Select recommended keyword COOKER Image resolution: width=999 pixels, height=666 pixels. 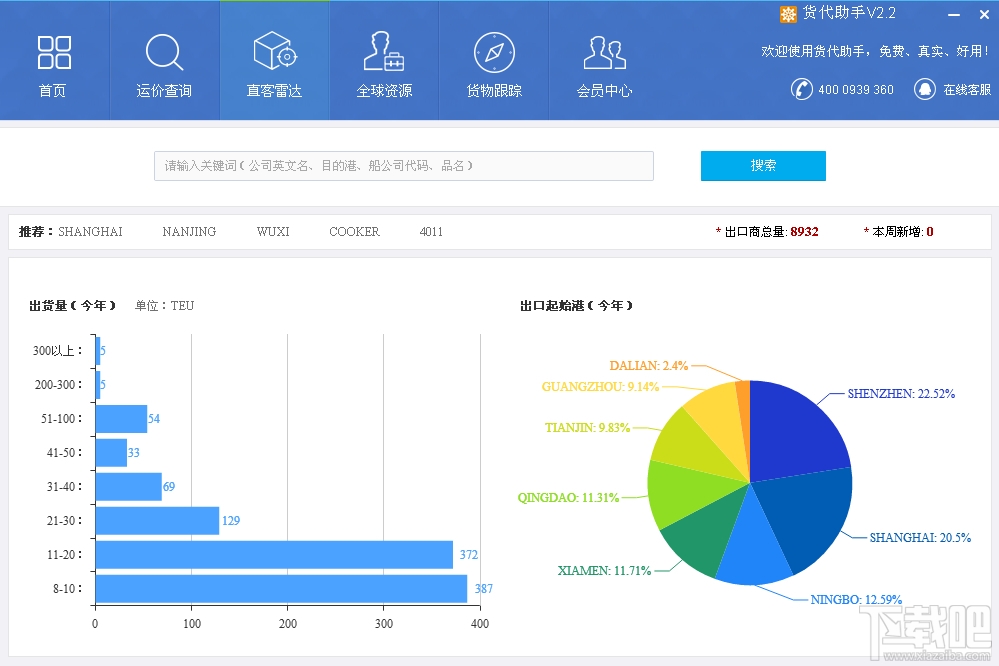pos(354,231)
